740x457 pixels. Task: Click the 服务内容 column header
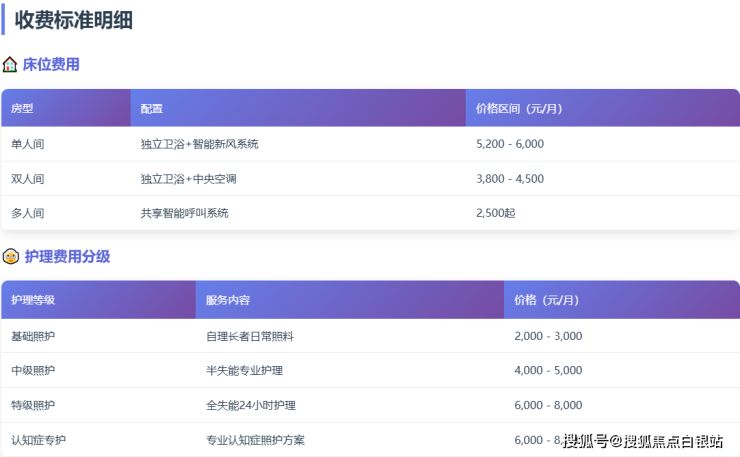click(x=228, y=300)
